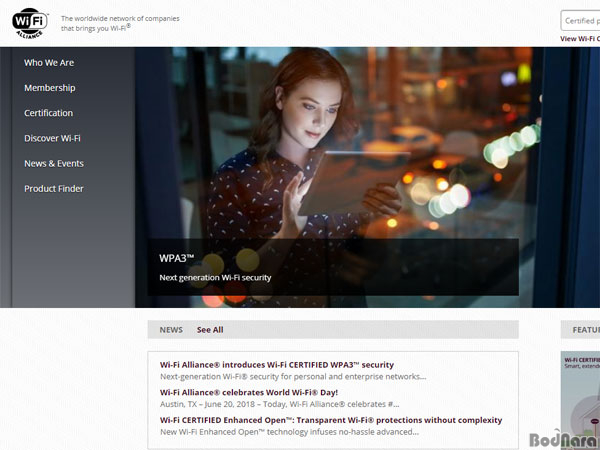This screenshot has height=450, width=600.
Task: Click the WPA3 banner heading
Action: [x=177, y=258]
